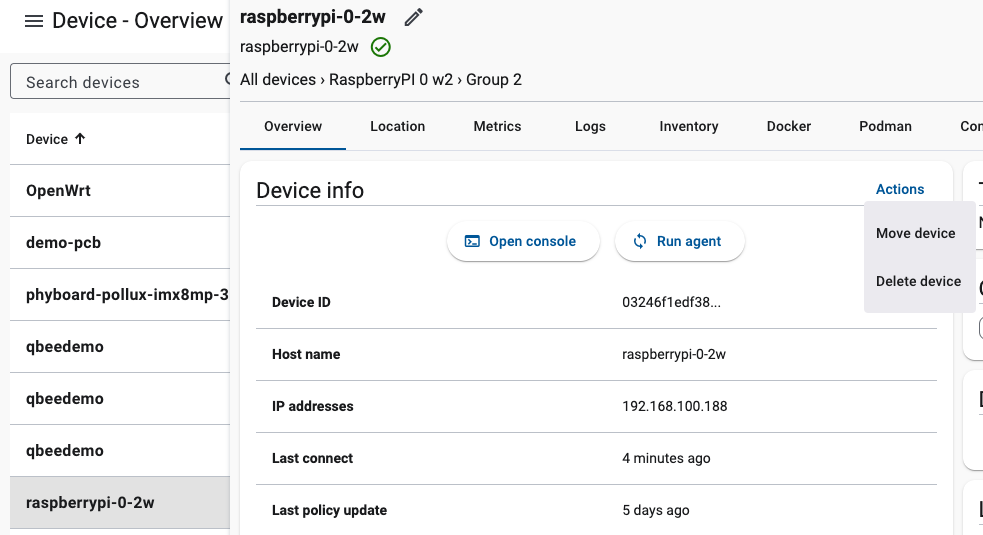Screen dimensions: 983x535
Task: Sort devices using Device column arrow
Action: click(x=80, y=139)
